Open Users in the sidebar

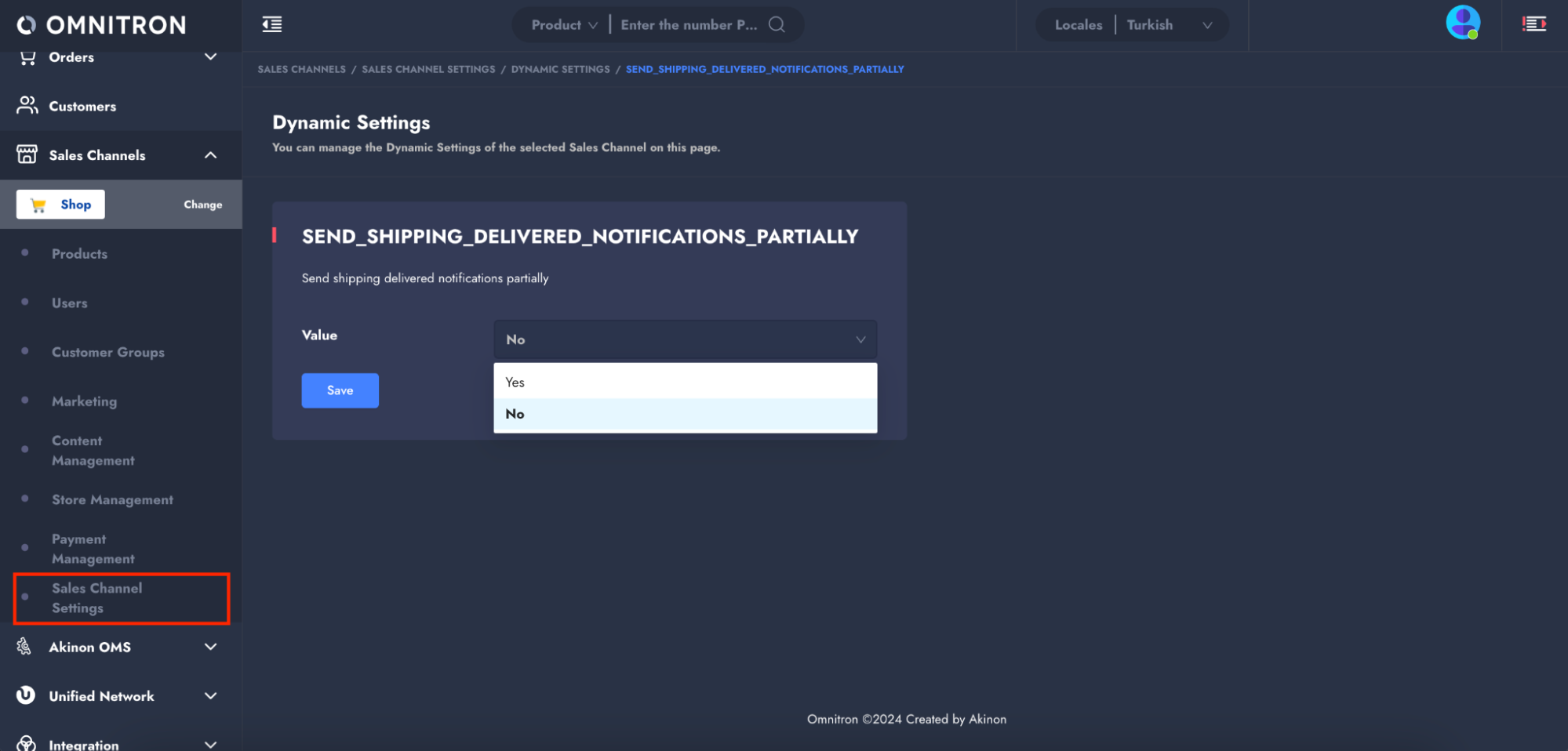coord(69,303)
